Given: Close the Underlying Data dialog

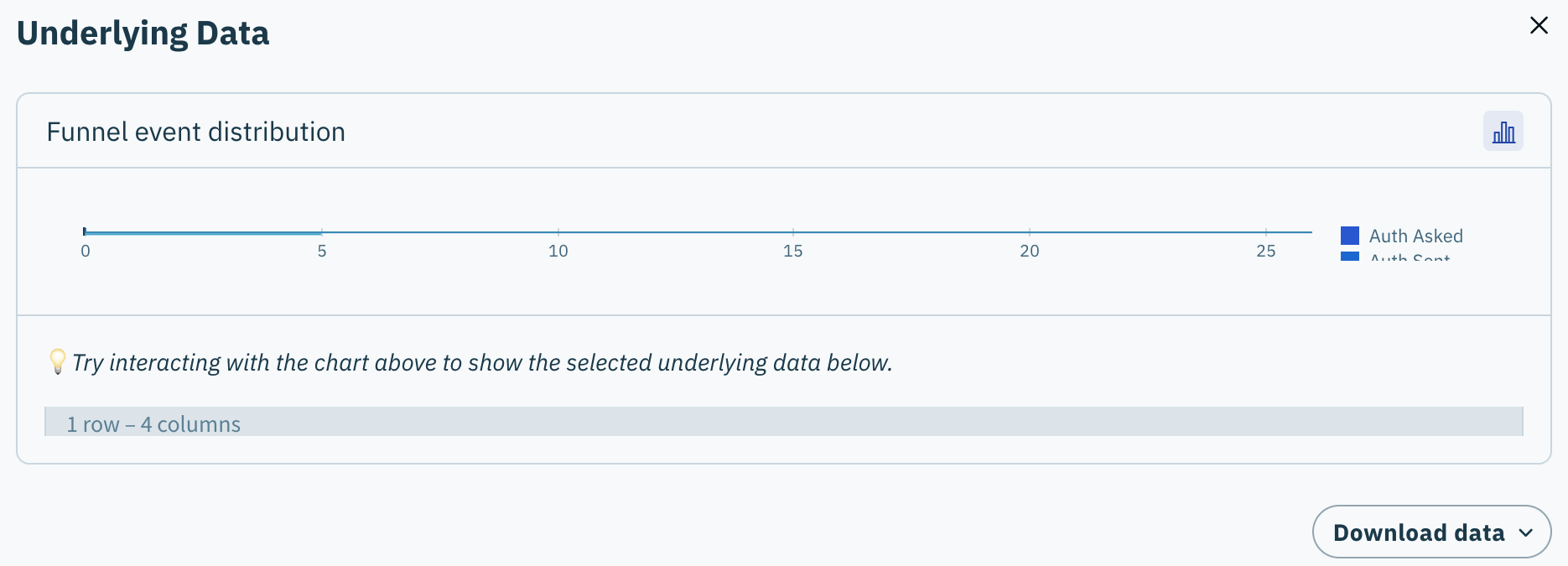Looking at the screenshot, I should coord(1539,25).
